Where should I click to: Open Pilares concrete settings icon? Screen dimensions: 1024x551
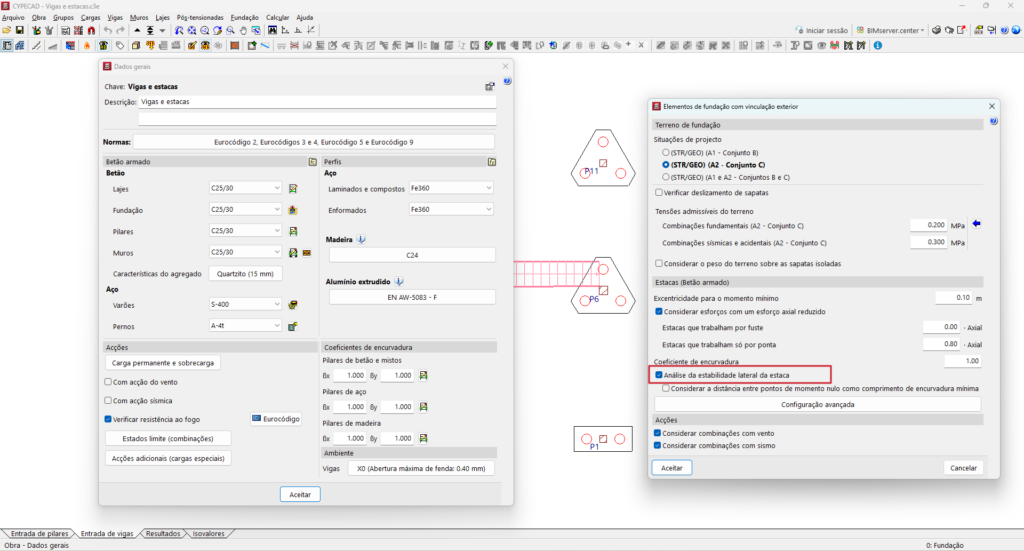293,231
